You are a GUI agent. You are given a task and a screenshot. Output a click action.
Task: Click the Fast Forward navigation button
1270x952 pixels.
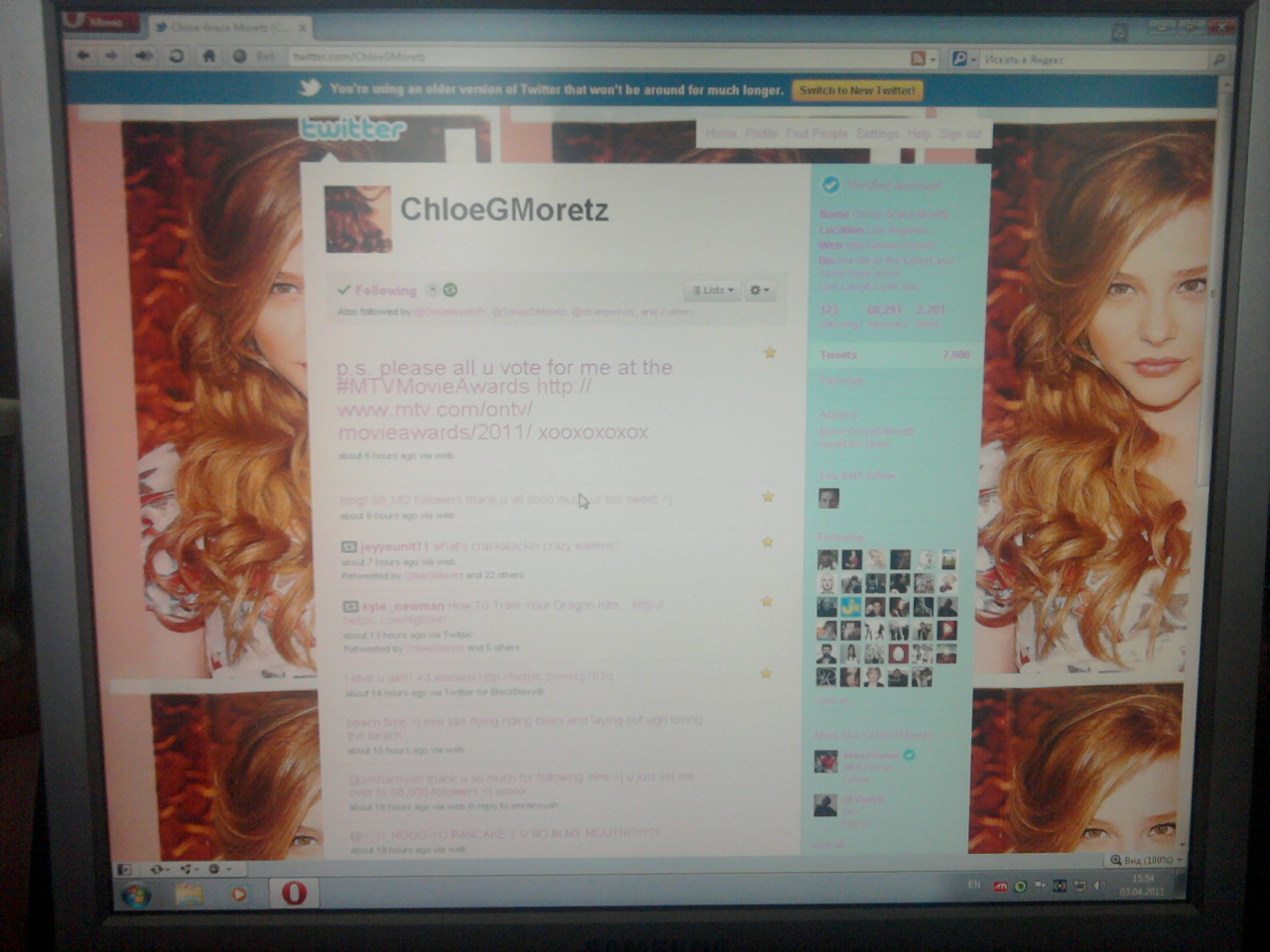144,57
